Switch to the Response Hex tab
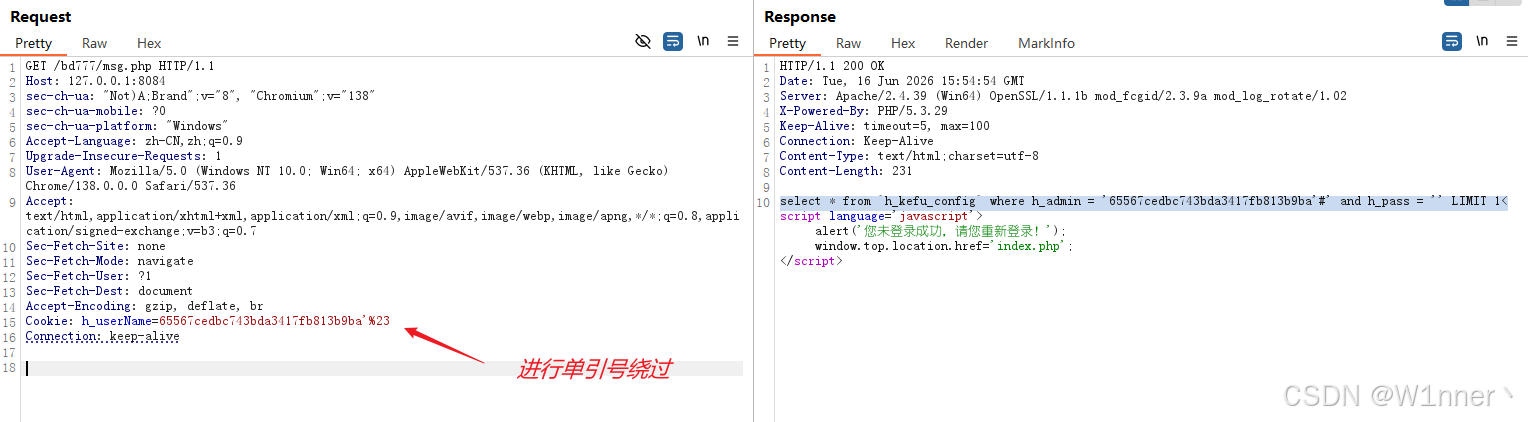1528x422 pixels. tap(903, 43)
